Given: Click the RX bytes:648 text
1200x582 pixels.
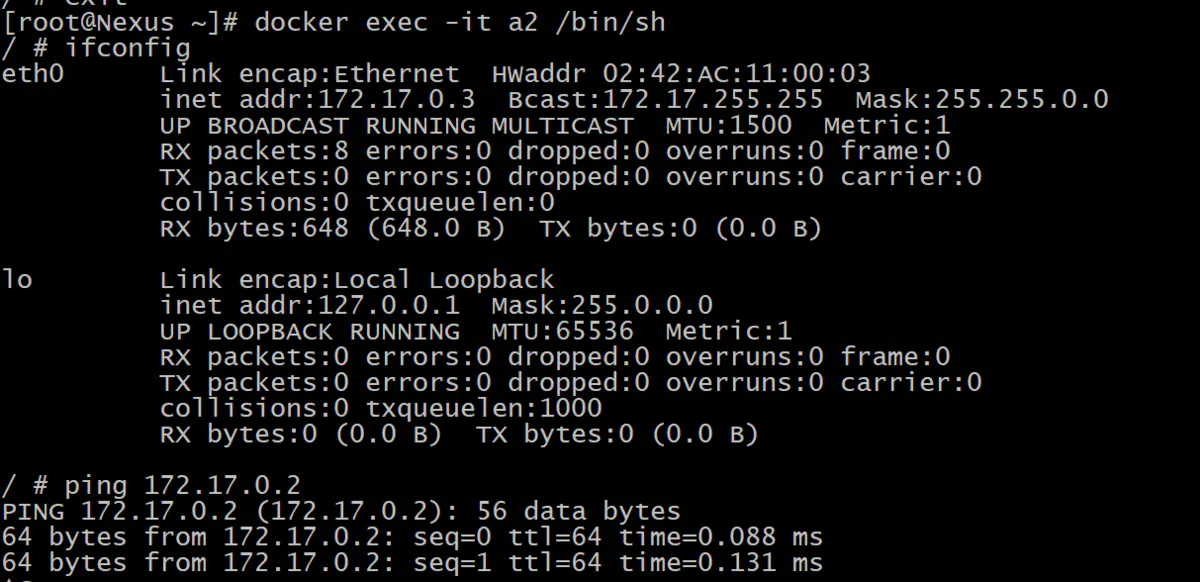Looking at the screenshot, I should pyautogui.click(x=254, y=229).
